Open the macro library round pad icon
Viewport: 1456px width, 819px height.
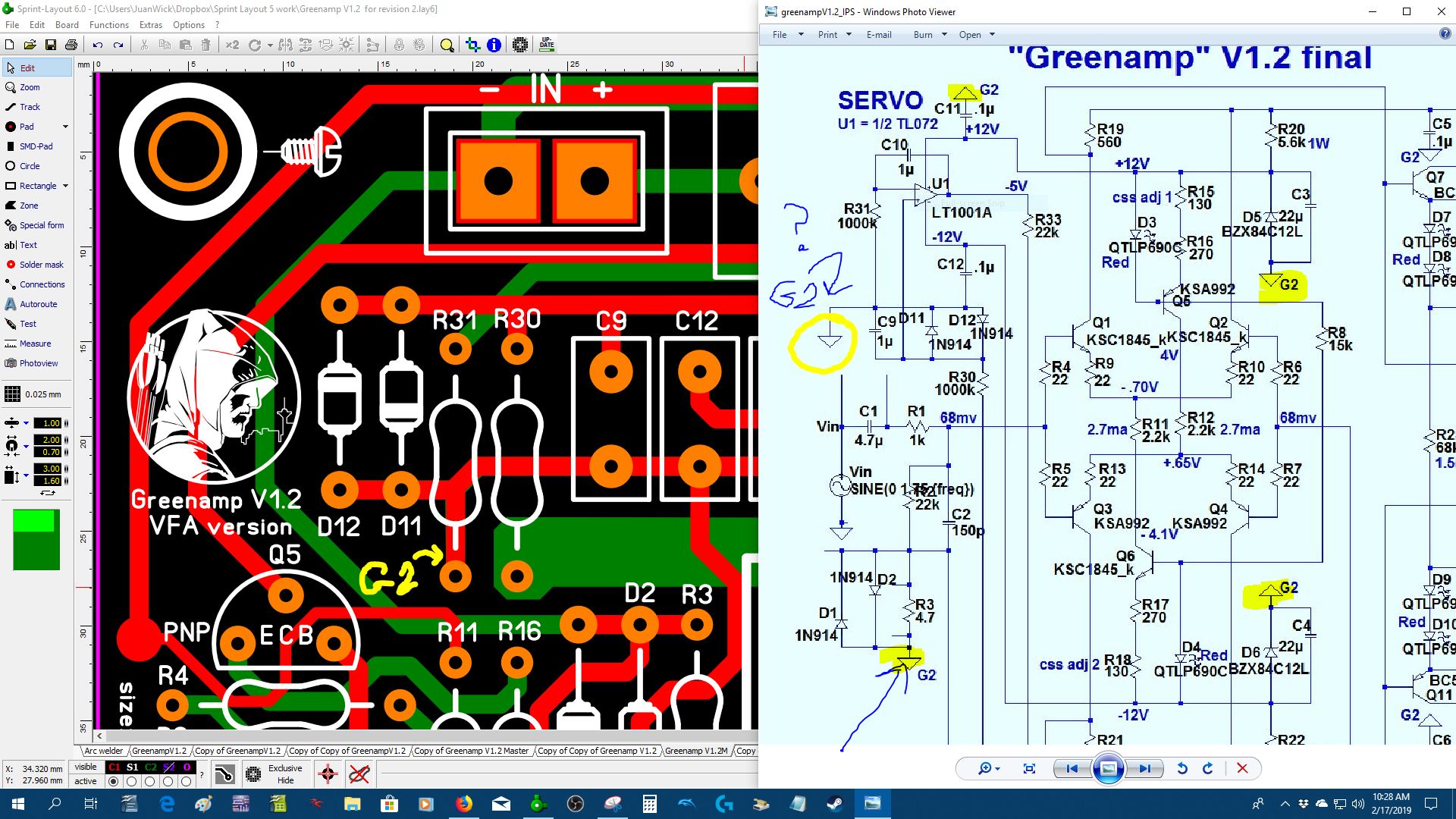[520, 45]
